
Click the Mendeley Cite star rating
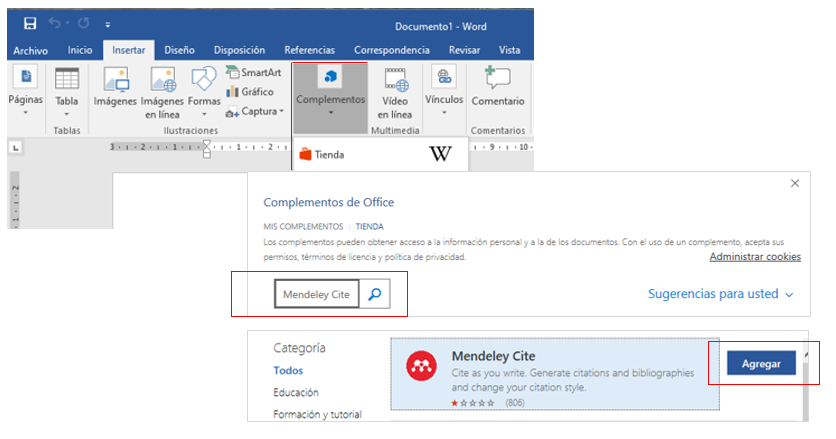point(472,403)
